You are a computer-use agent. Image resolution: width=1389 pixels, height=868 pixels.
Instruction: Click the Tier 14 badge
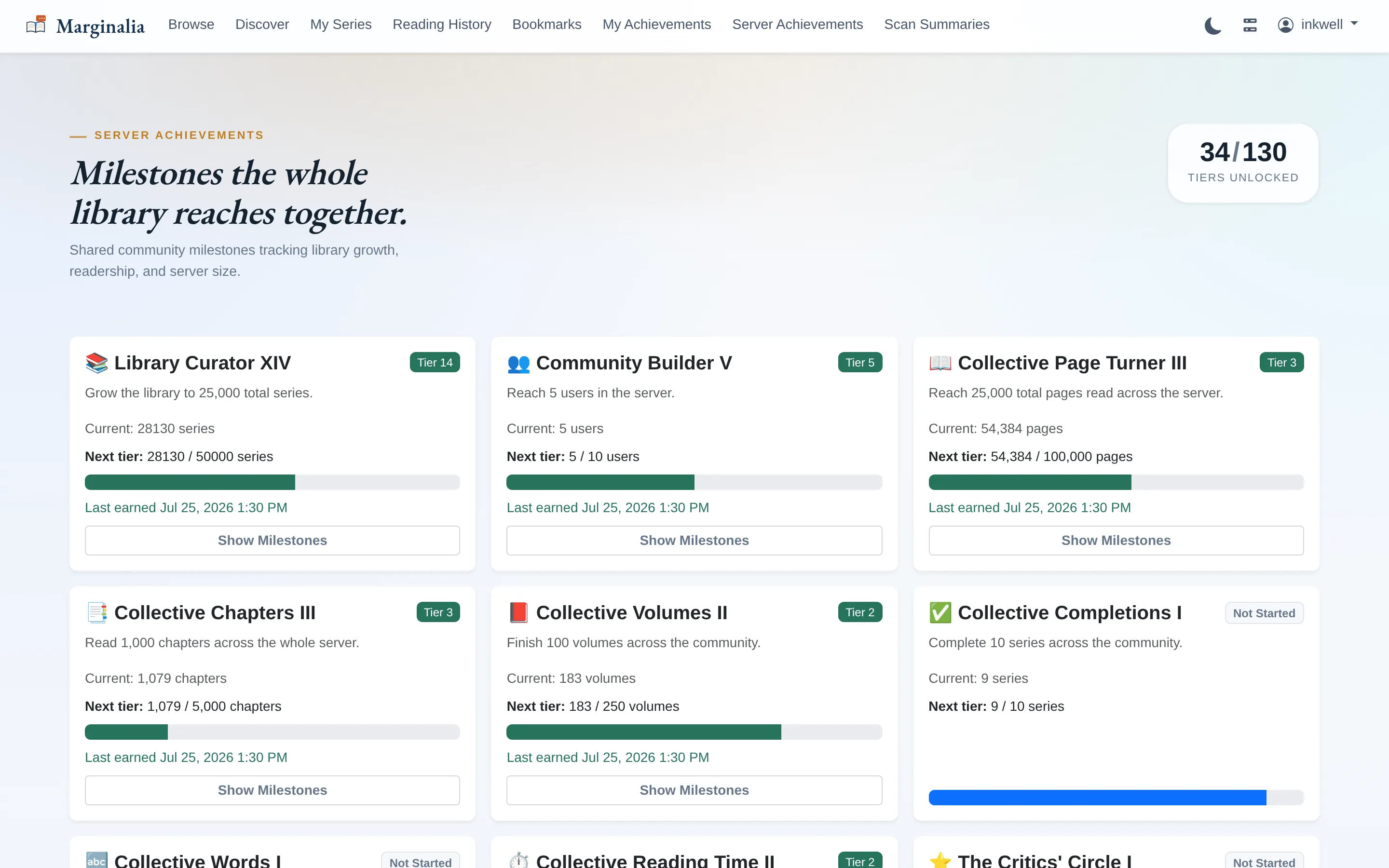coord(435,362)
